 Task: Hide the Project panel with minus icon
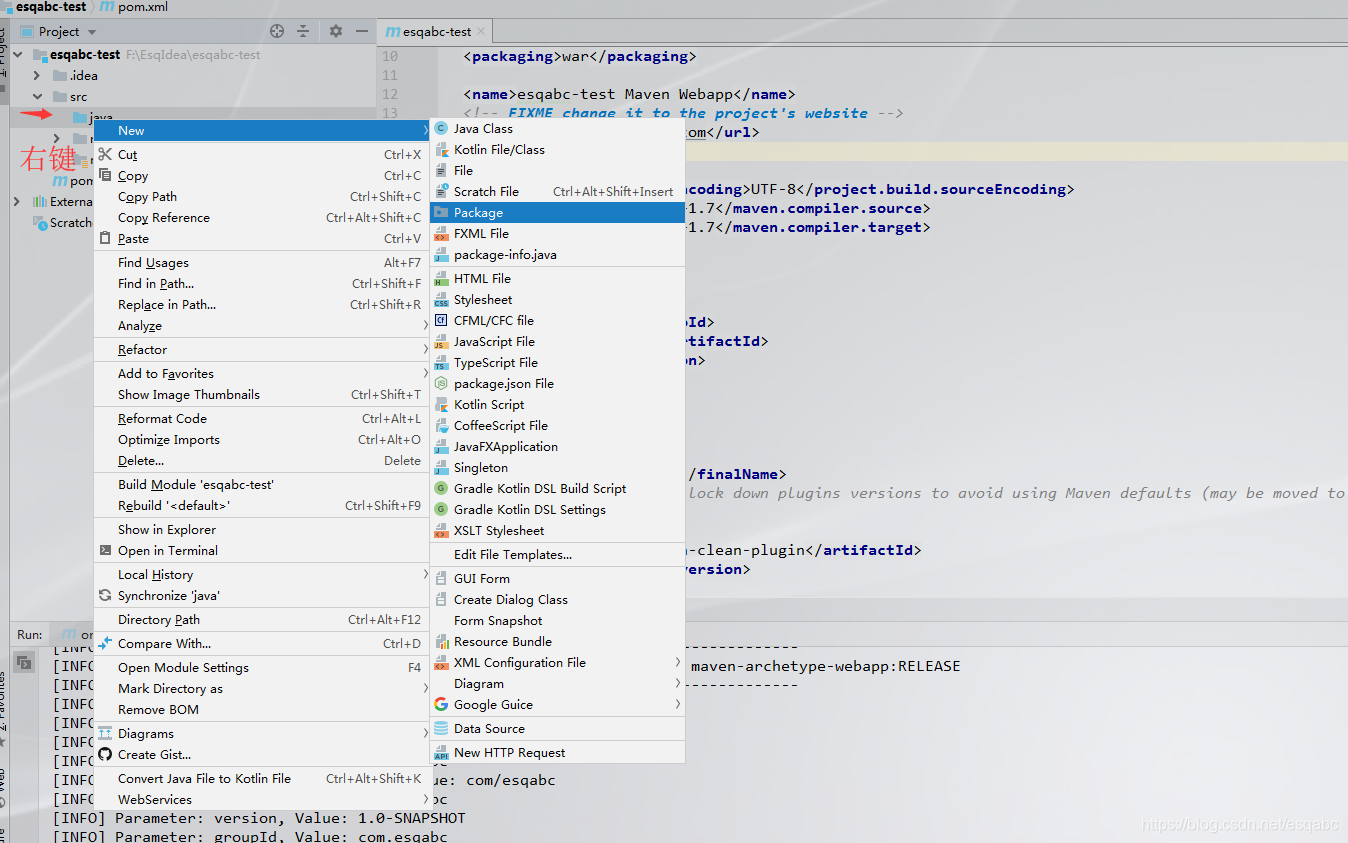point(361,32)
